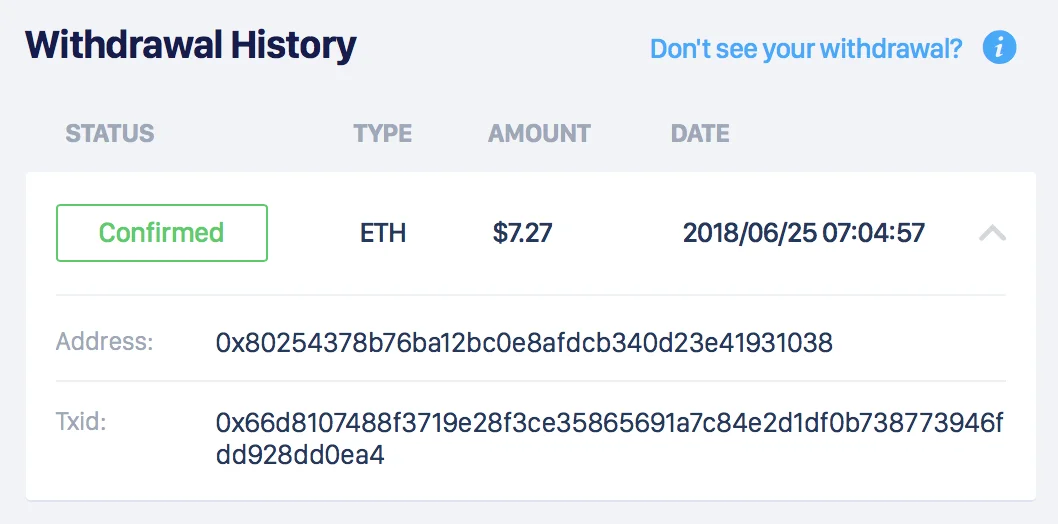This screenshot has height=524, width=1058.
Task: Click the divider line above Address row
Action: 530,295
